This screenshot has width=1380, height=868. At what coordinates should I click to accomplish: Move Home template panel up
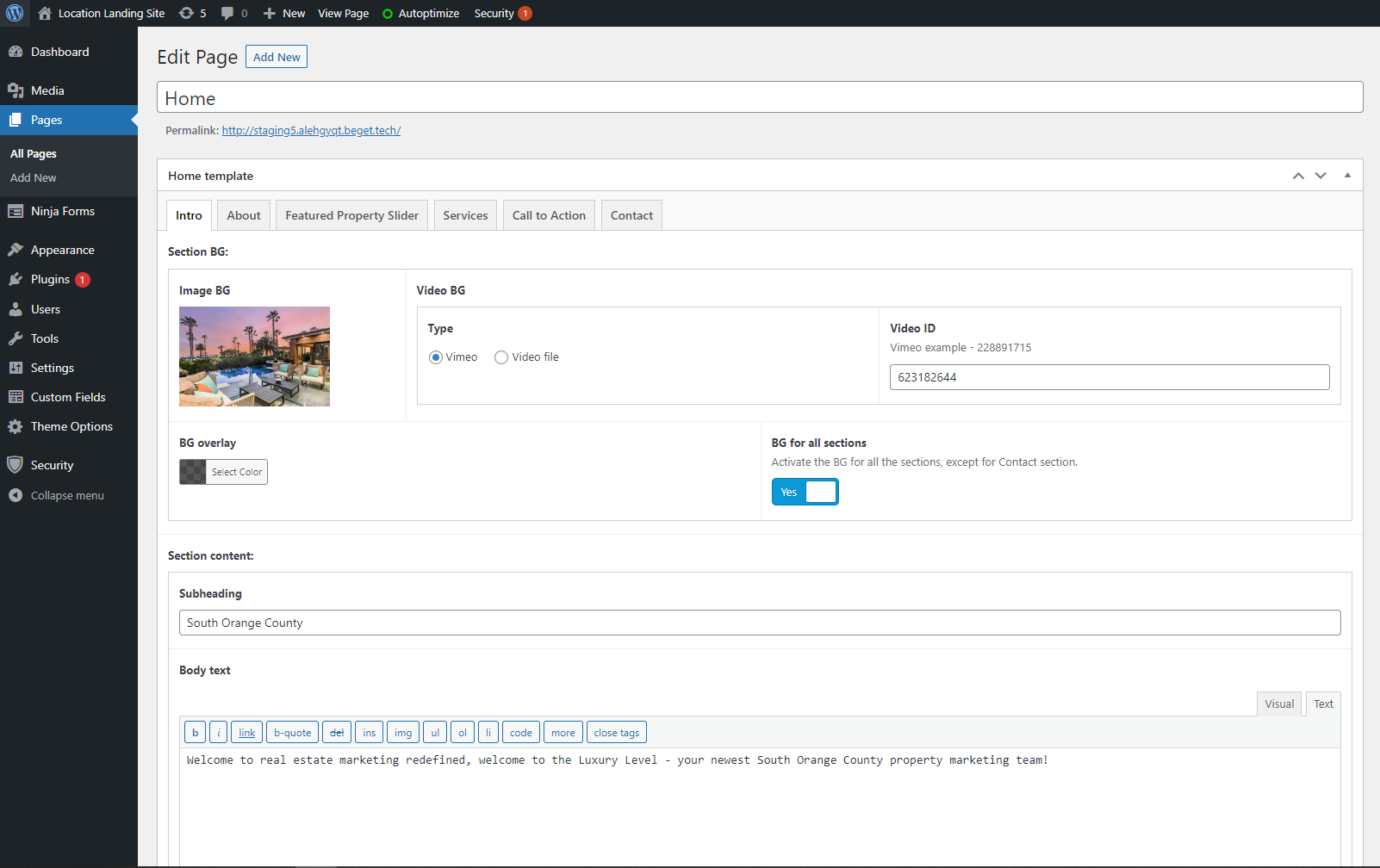pyautogui.click(x=1298, y=176)
